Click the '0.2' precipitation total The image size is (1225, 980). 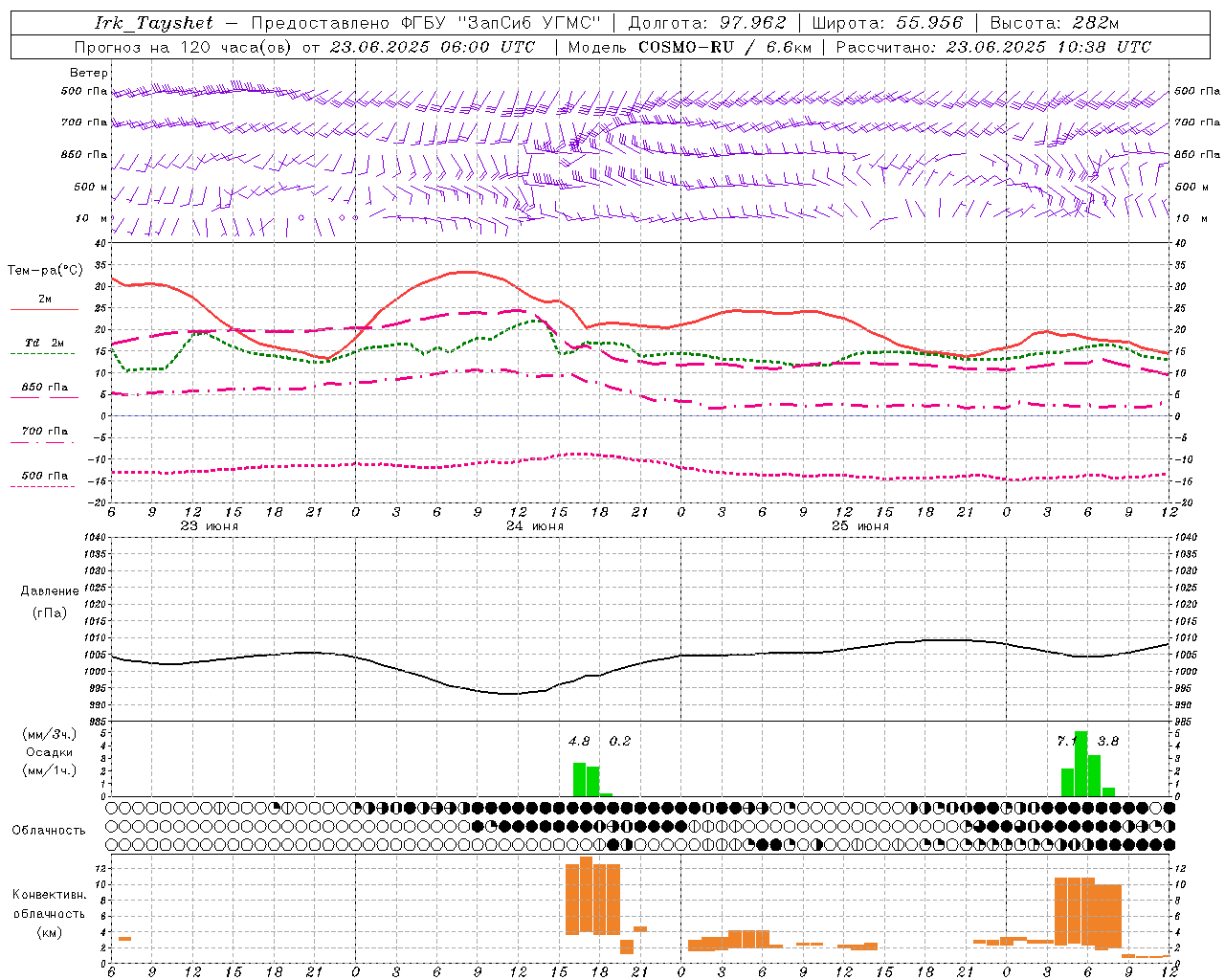[620, 741]
